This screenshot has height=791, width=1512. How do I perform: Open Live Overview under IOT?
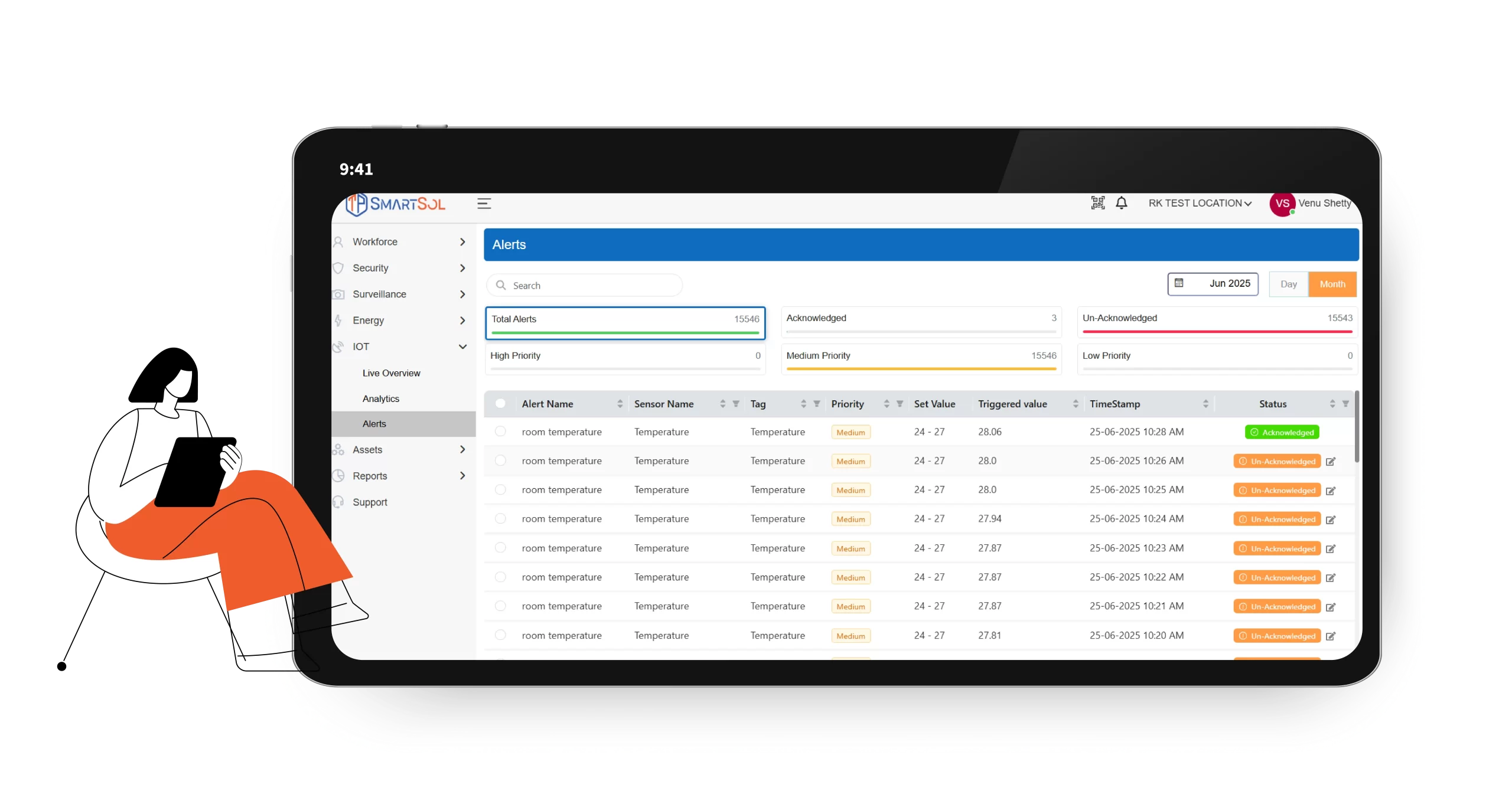(391, 373)
